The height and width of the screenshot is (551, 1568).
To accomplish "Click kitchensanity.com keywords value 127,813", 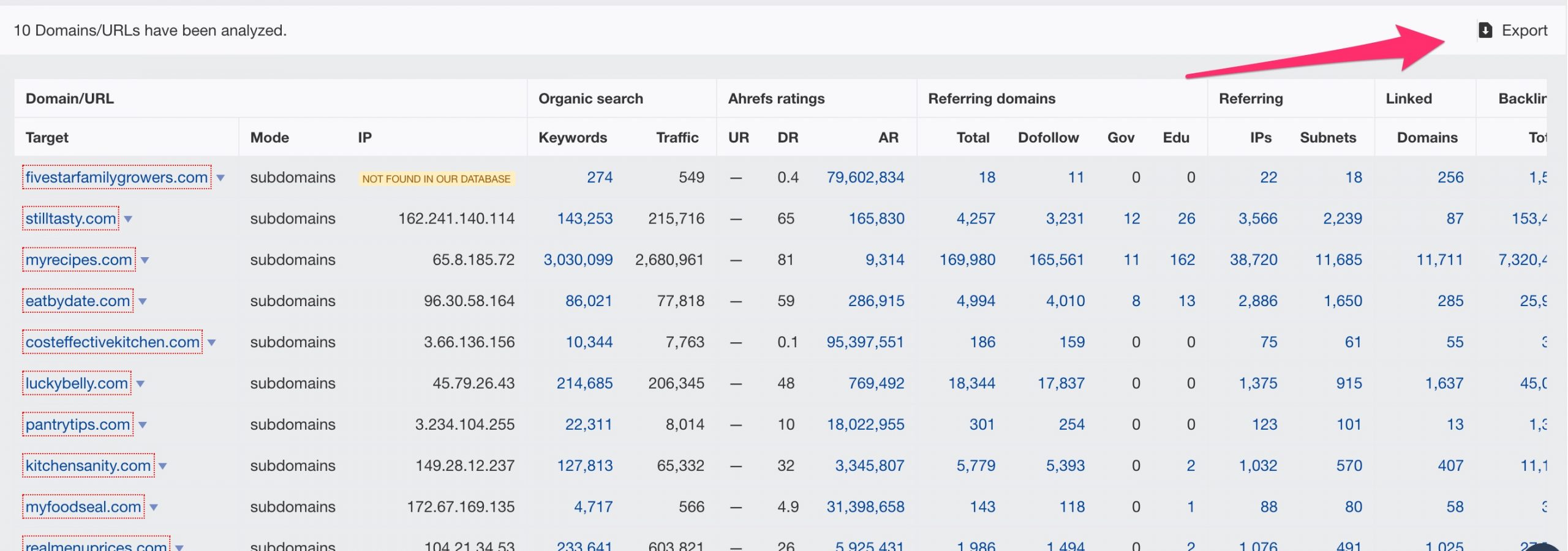I will tap(584, 465).
